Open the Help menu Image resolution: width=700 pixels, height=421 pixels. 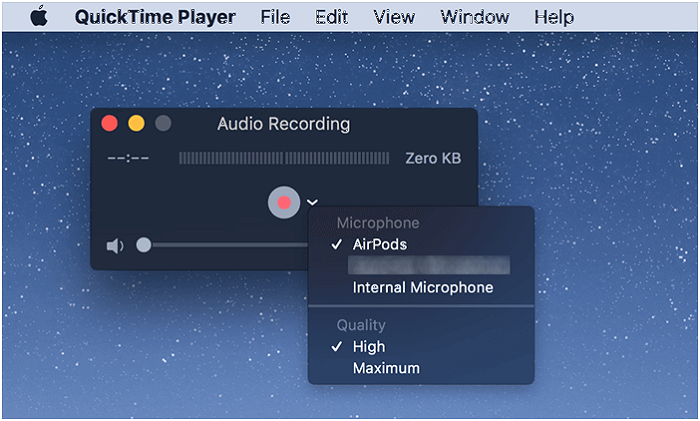tap(553, 17)
